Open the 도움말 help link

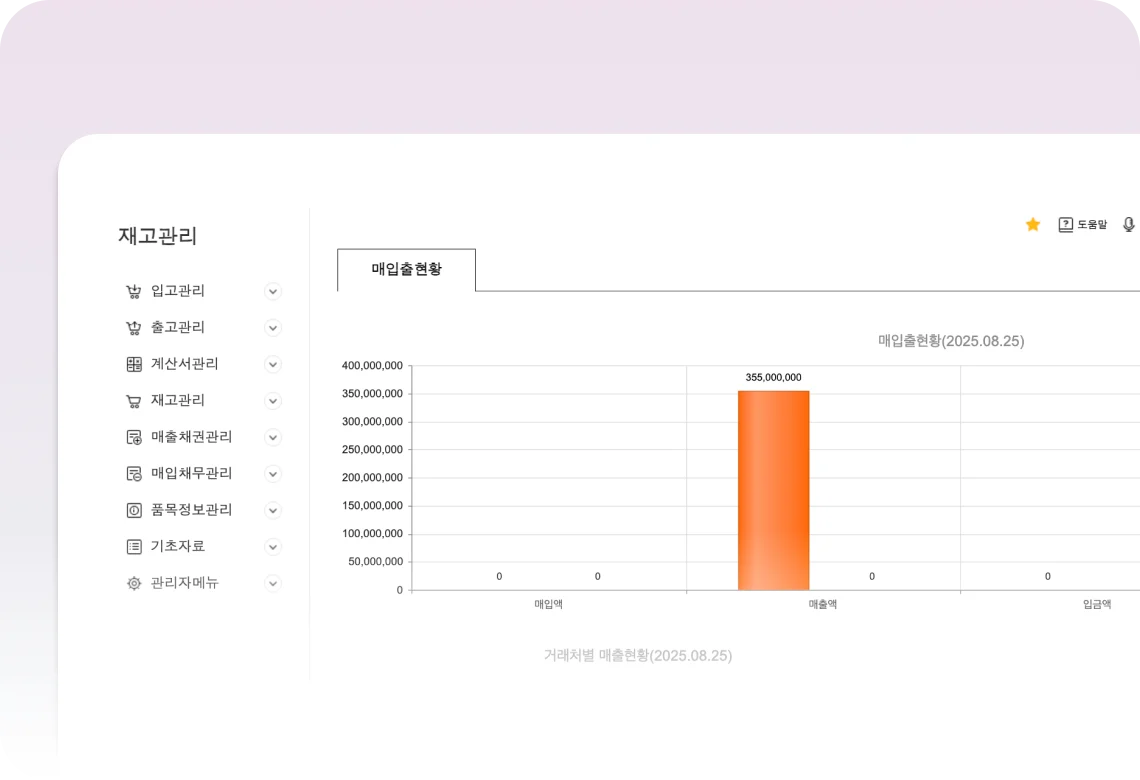1083,225
